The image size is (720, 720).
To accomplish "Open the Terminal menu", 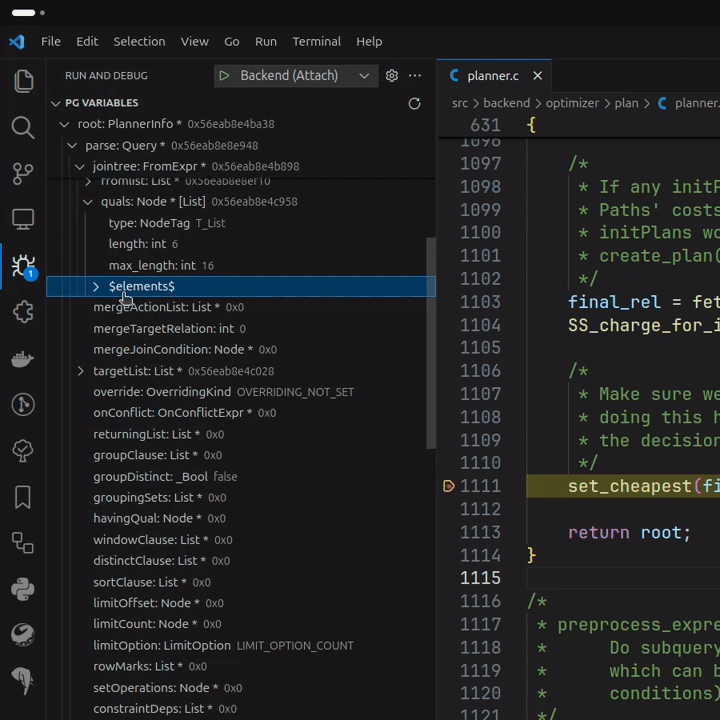I will pos(316,41).
